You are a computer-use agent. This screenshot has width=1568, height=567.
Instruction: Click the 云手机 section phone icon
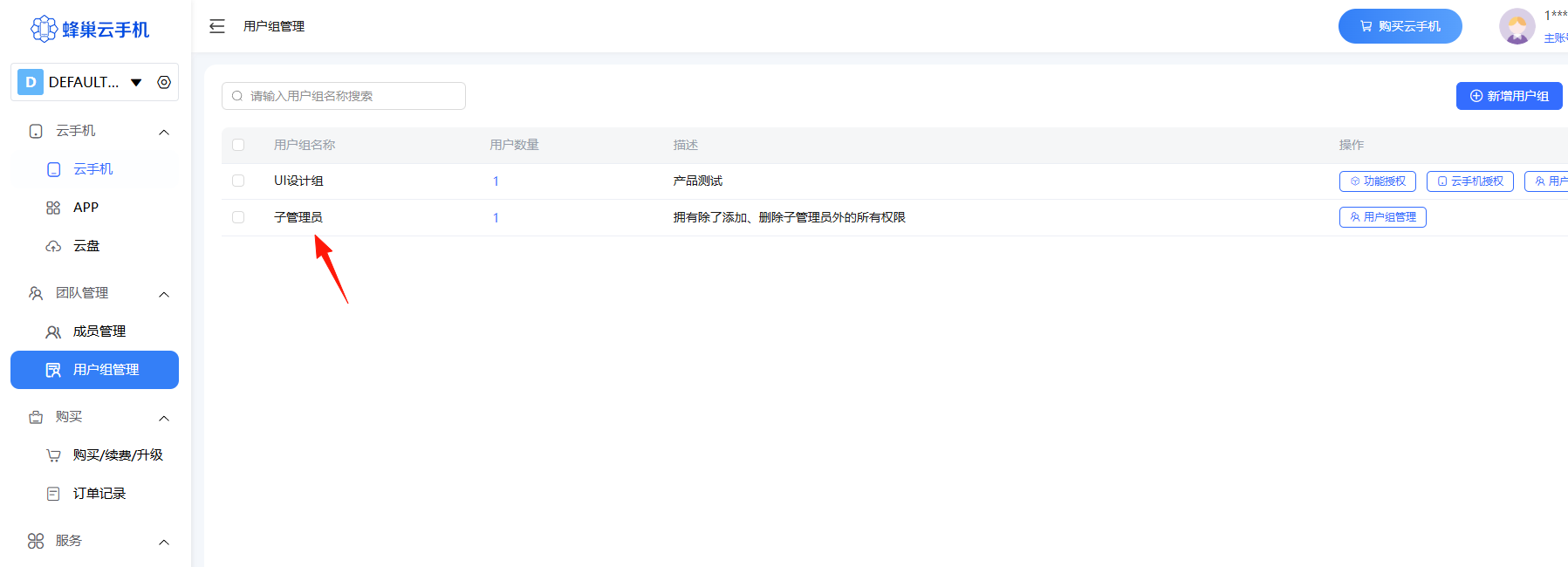click(36, 132)
